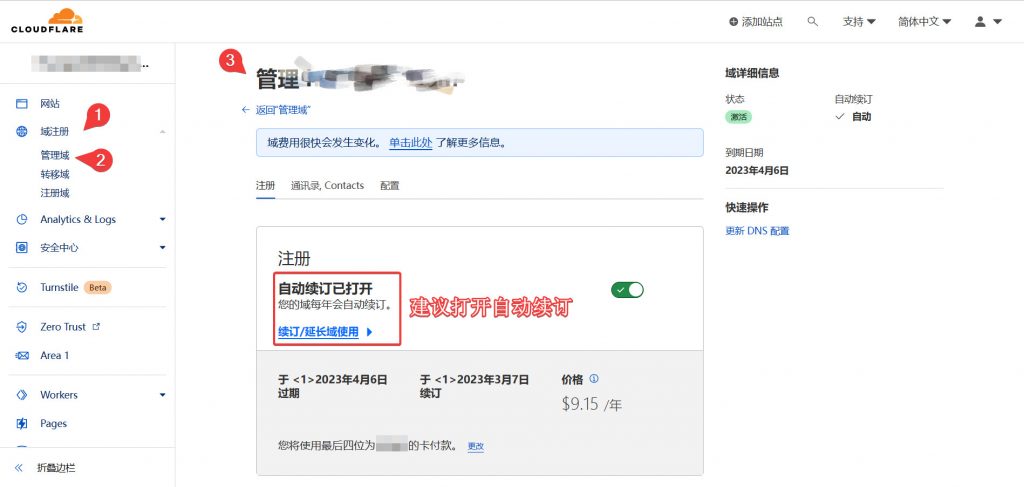Click the search magnifier icon in header
The image size is (1024, 487).
(x=812, y=22)
